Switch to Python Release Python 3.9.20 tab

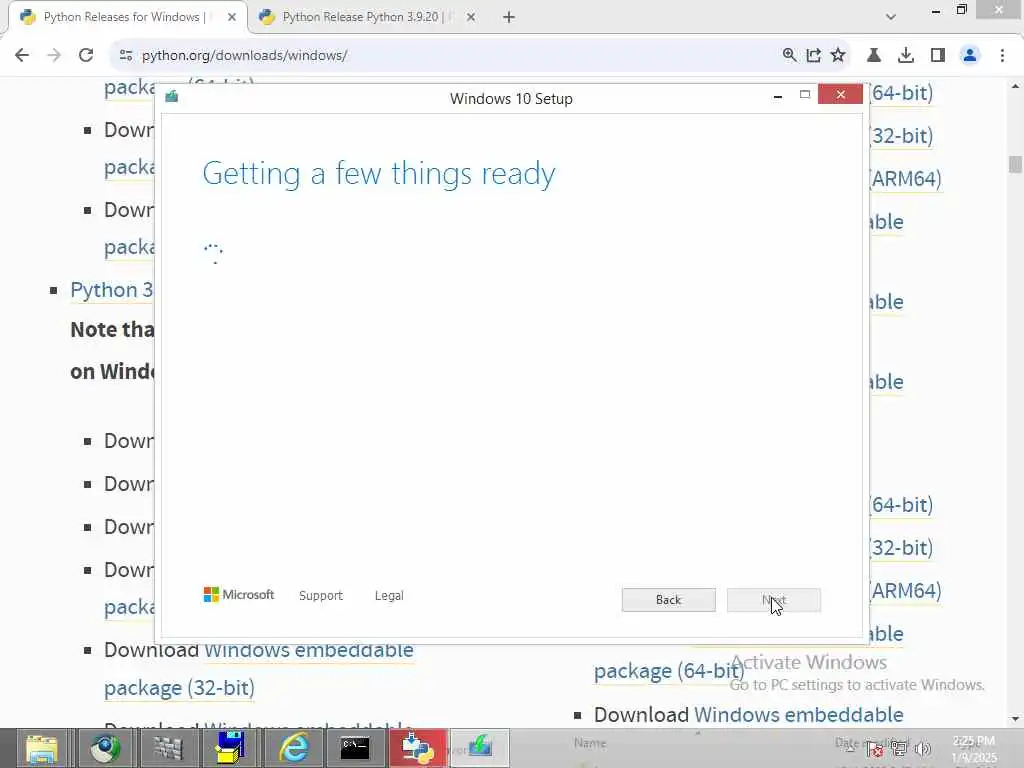click(360, 17)
